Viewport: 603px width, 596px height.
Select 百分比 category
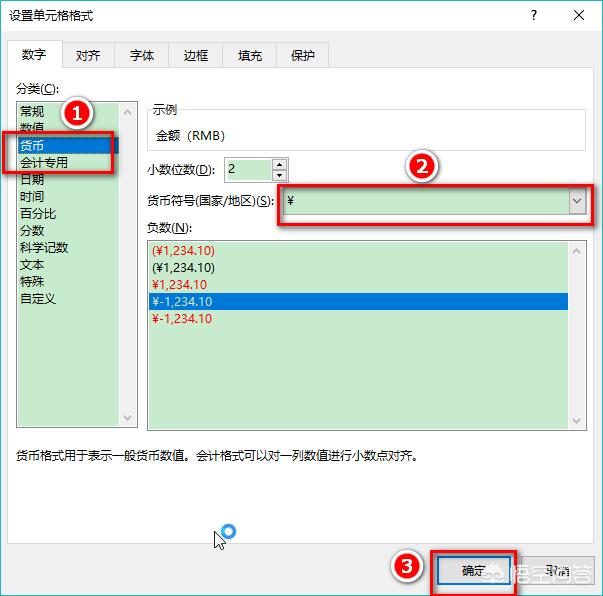(x=68, y=213)
